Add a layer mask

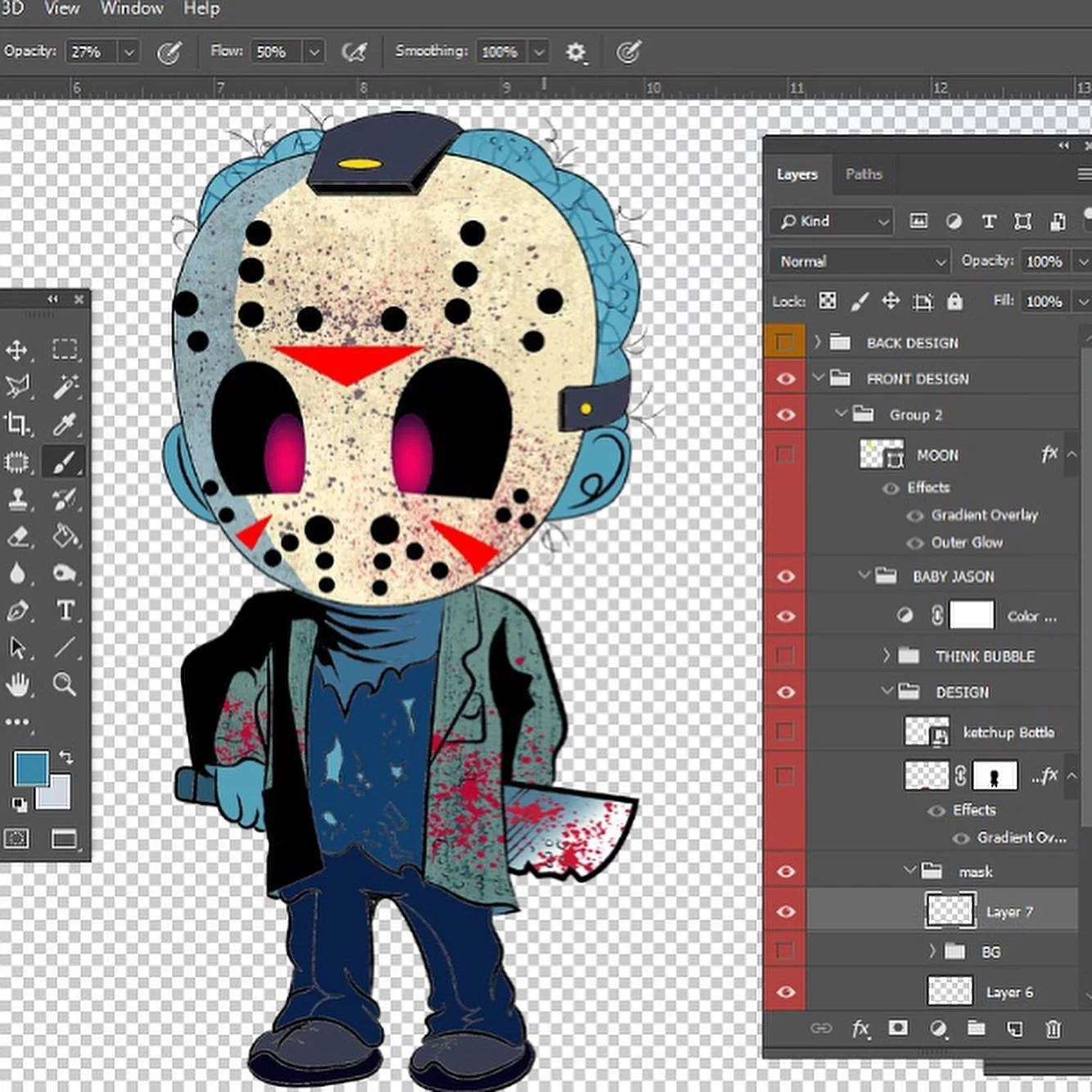click(x=898, y=1028)
